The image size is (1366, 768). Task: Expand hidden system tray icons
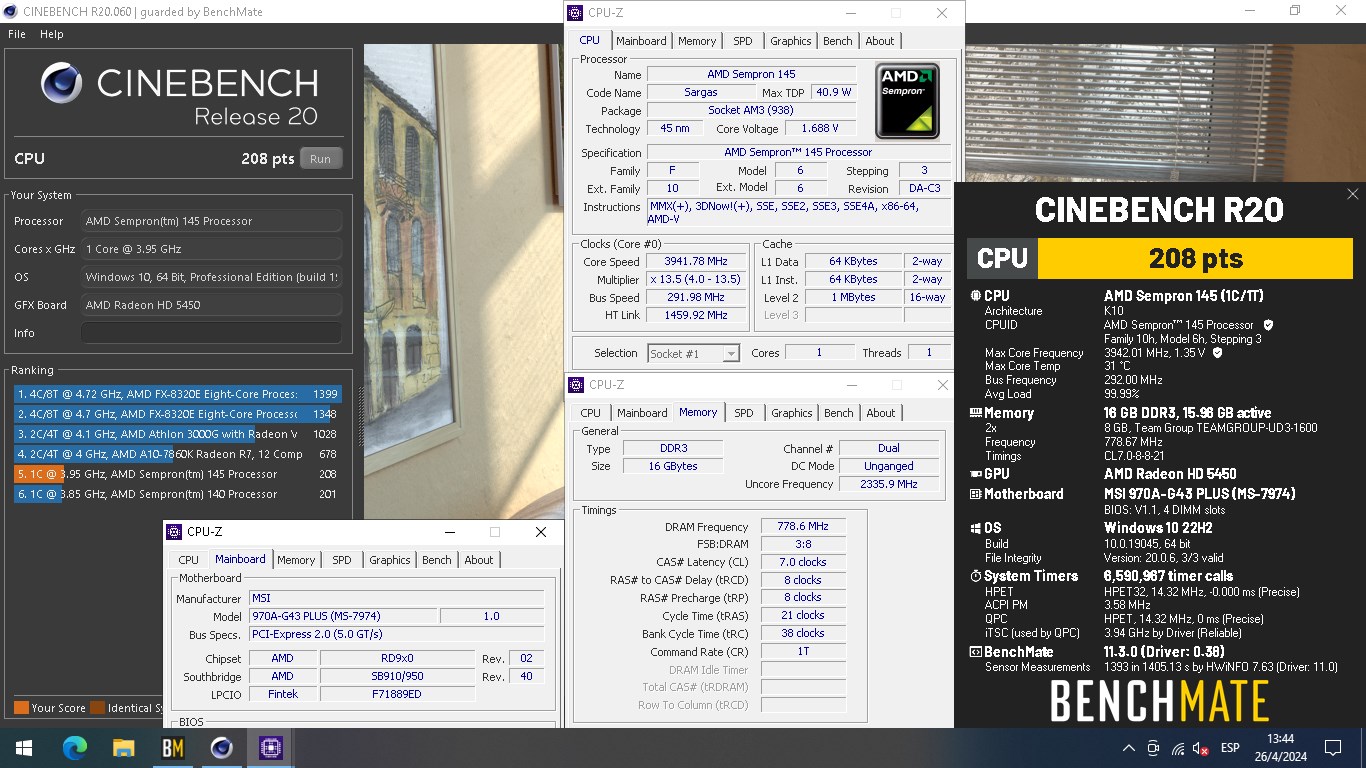pyautogui.click(x=1128, y=748)
